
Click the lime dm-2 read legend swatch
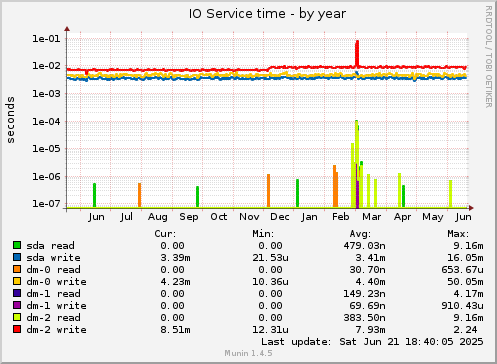17,317
